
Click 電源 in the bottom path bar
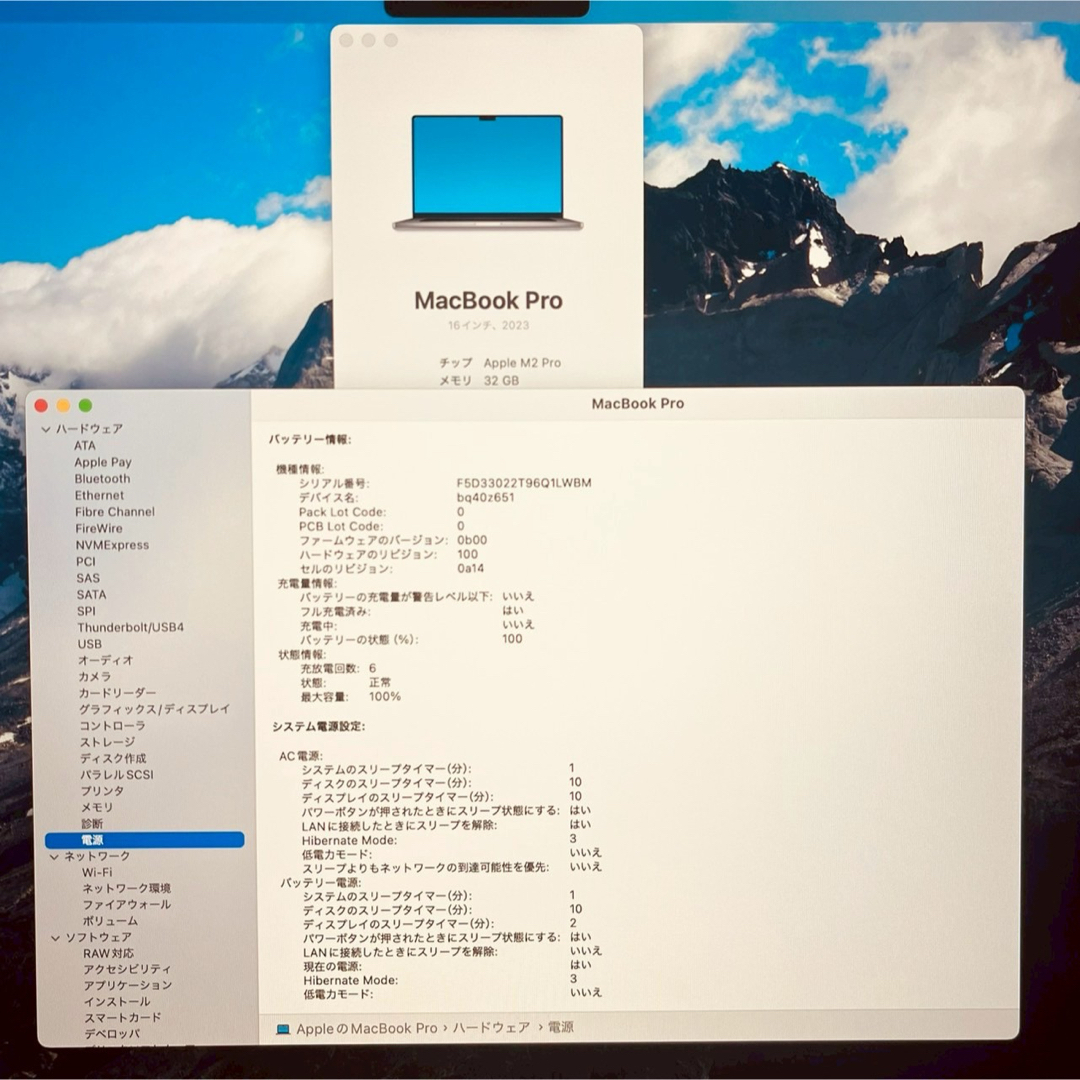(x=561, y=1028)
